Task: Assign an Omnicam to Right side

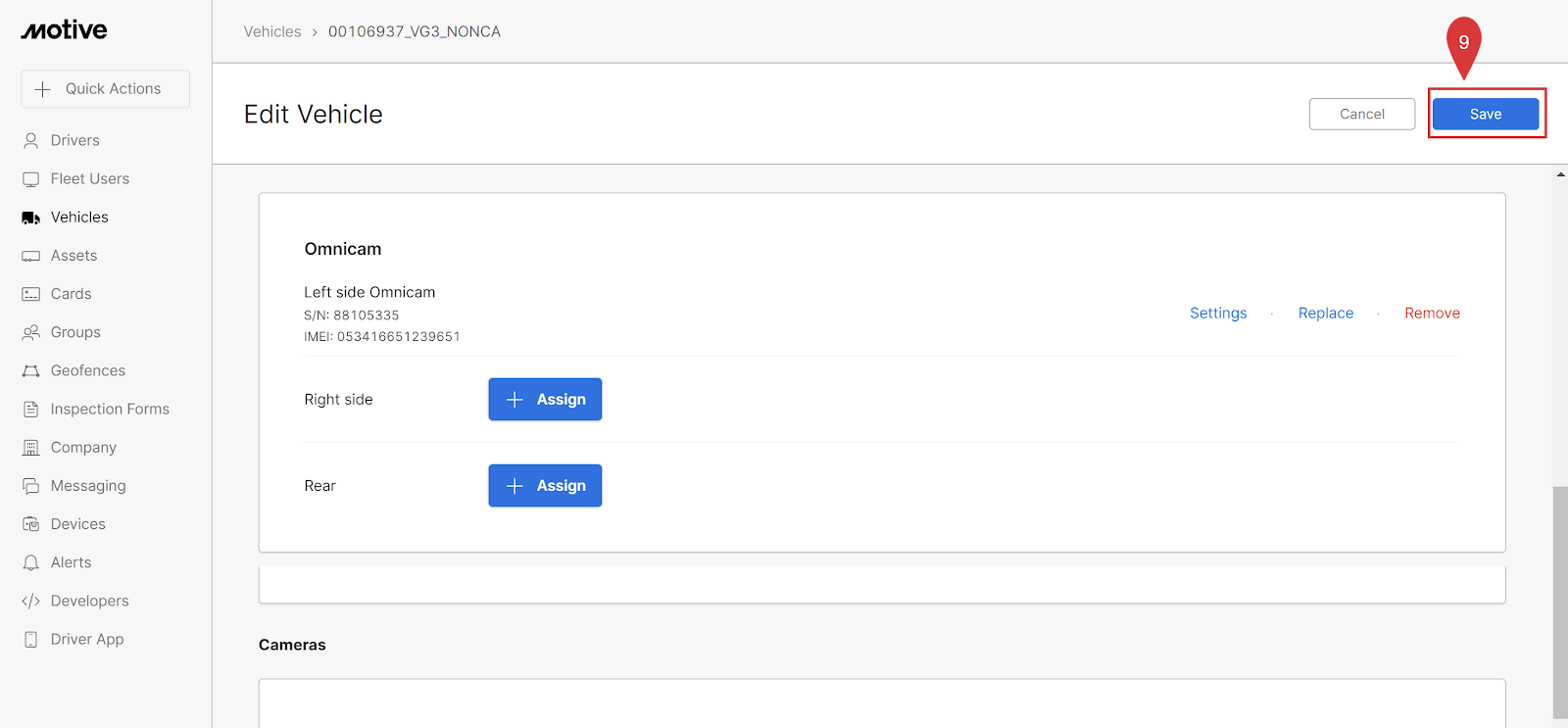Action: (x=545, y=400)
